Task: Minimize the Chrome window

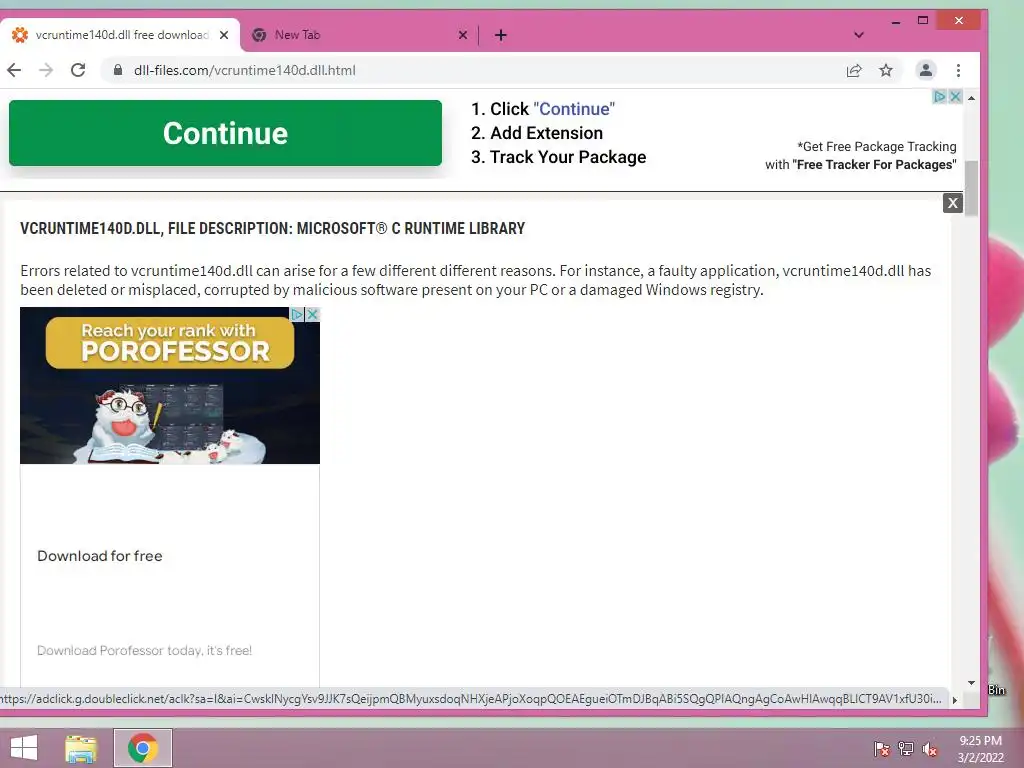Action: [x=896, y=21]
